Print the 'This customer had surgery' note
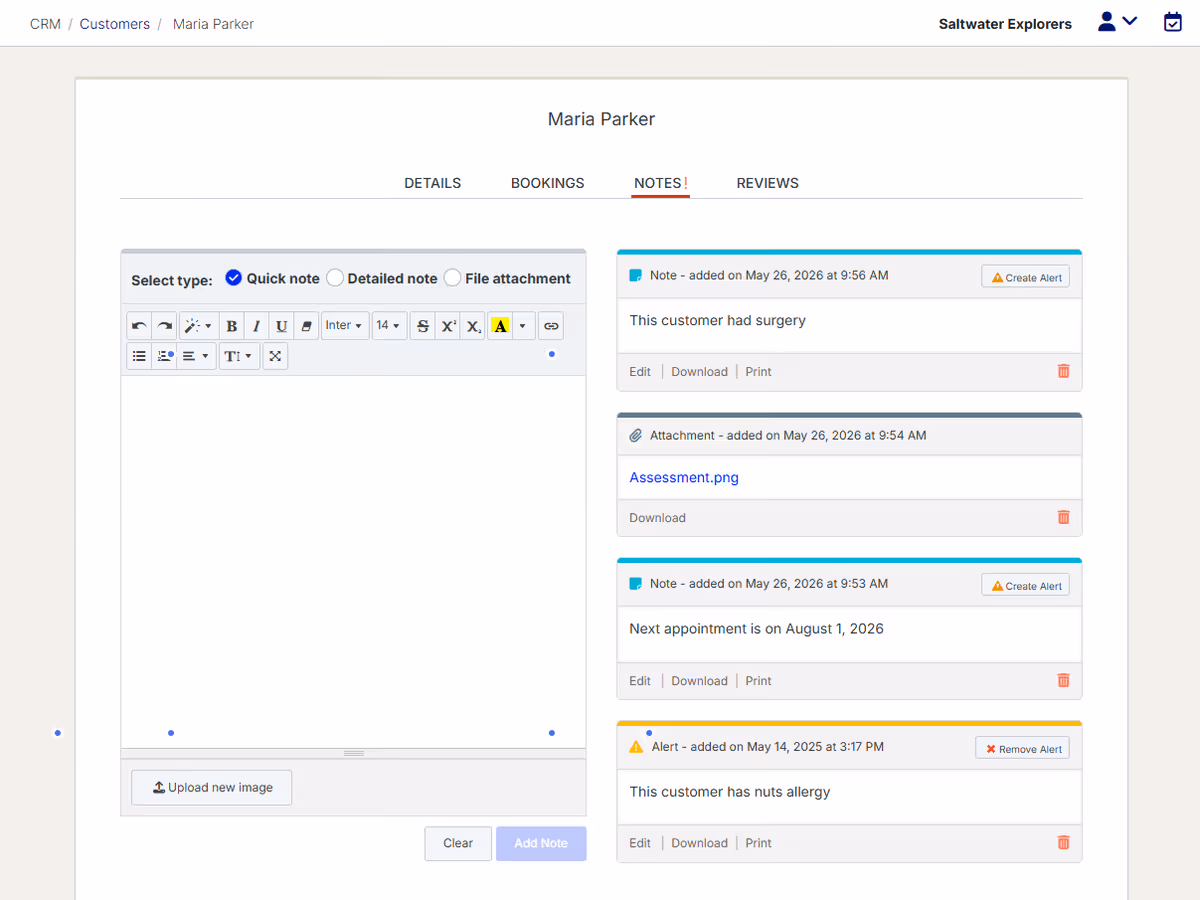The width and height of the screenshot is (1200, 900). (x=759, y=371)
